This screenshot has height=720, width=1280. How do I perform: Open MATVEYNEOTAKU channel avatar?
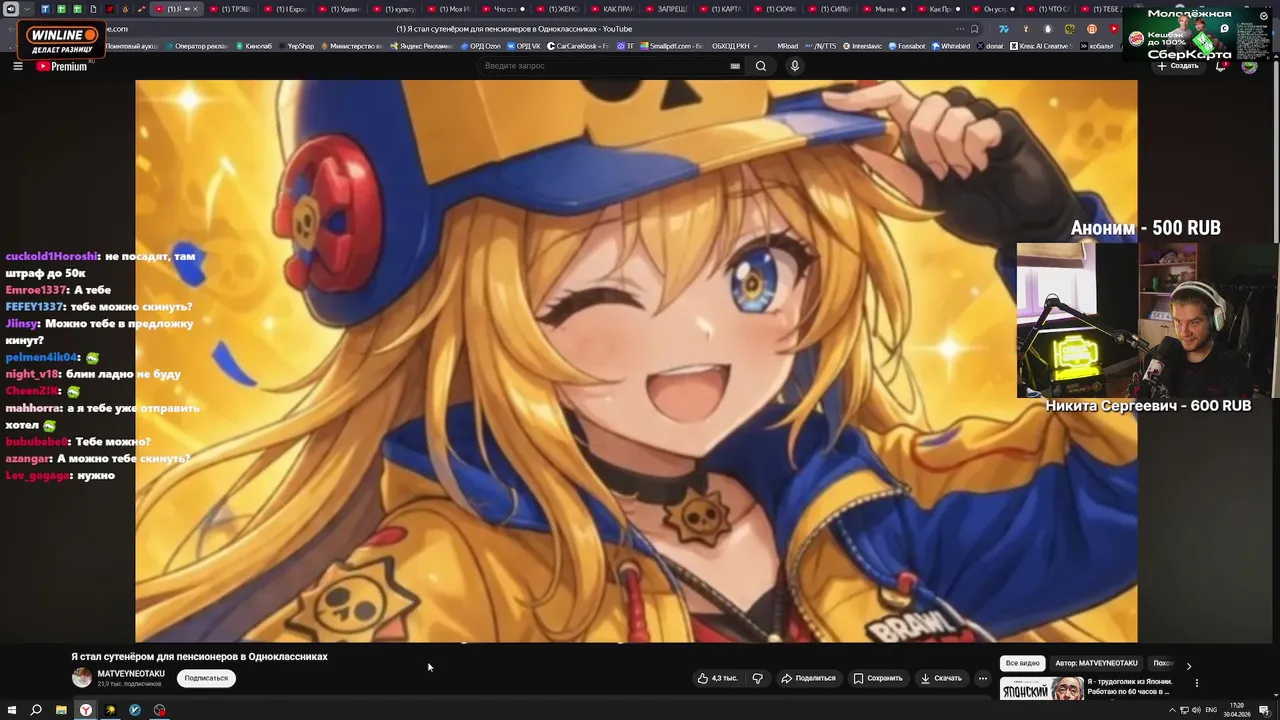pos(81,678)
